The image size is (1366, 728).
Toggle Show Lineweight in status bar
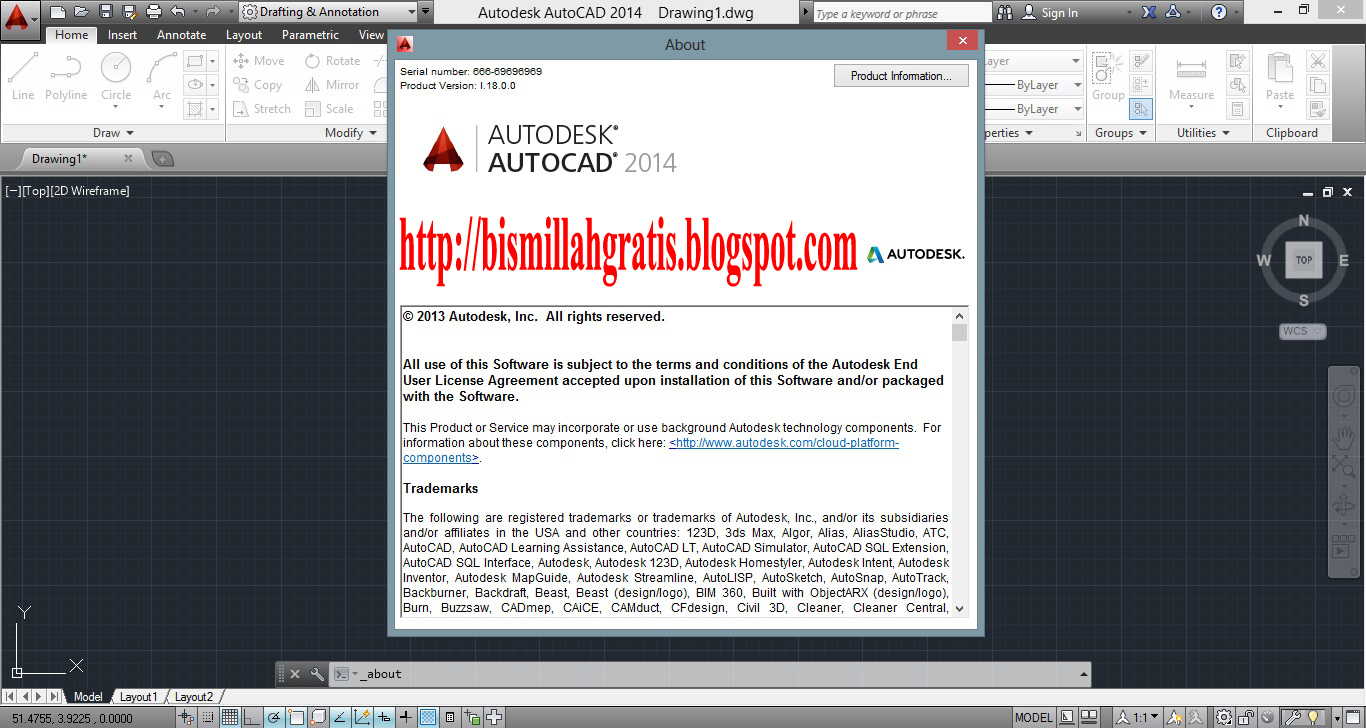coord(405,717)
